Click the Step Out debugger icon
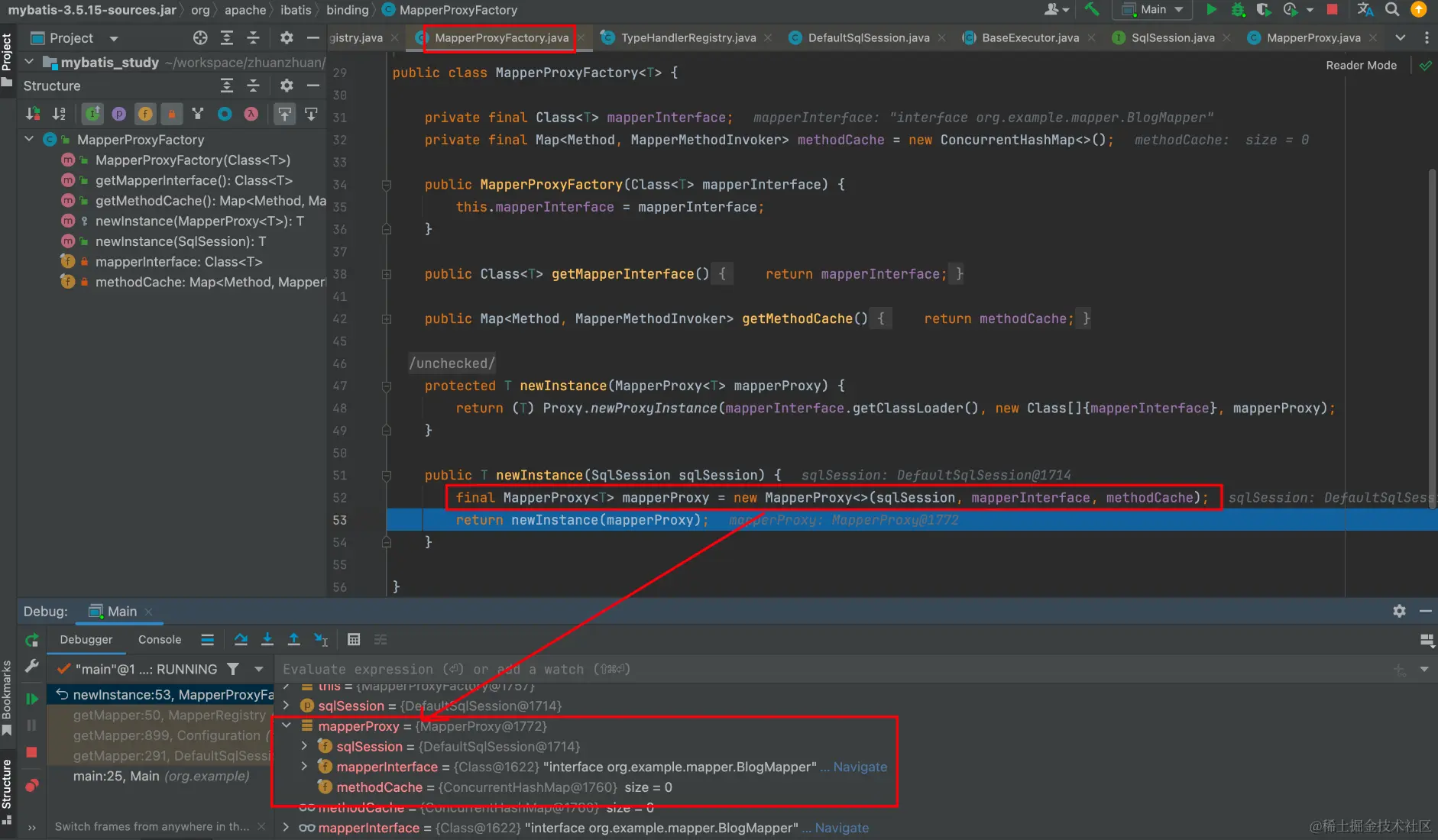1438x840 pixels. click(294, 640)
